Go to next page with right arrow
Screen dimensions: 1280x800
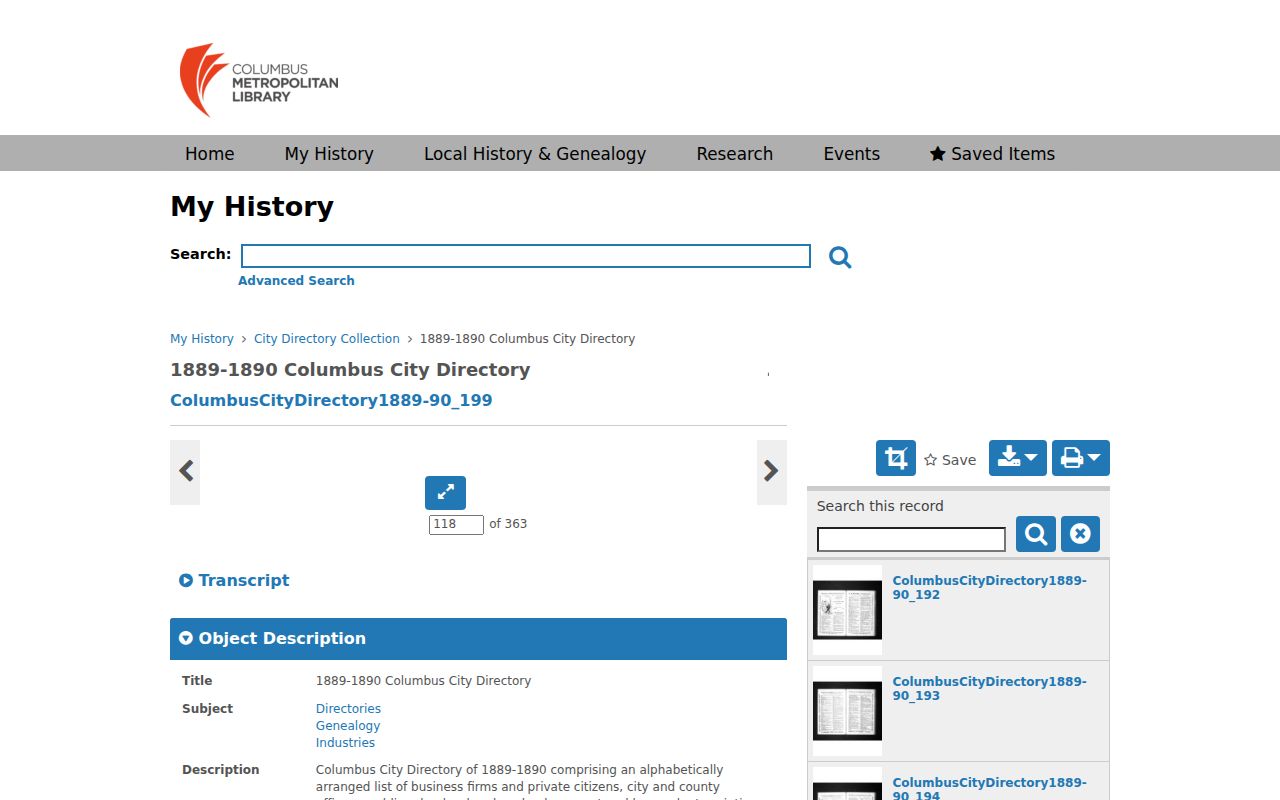[771, 472]
